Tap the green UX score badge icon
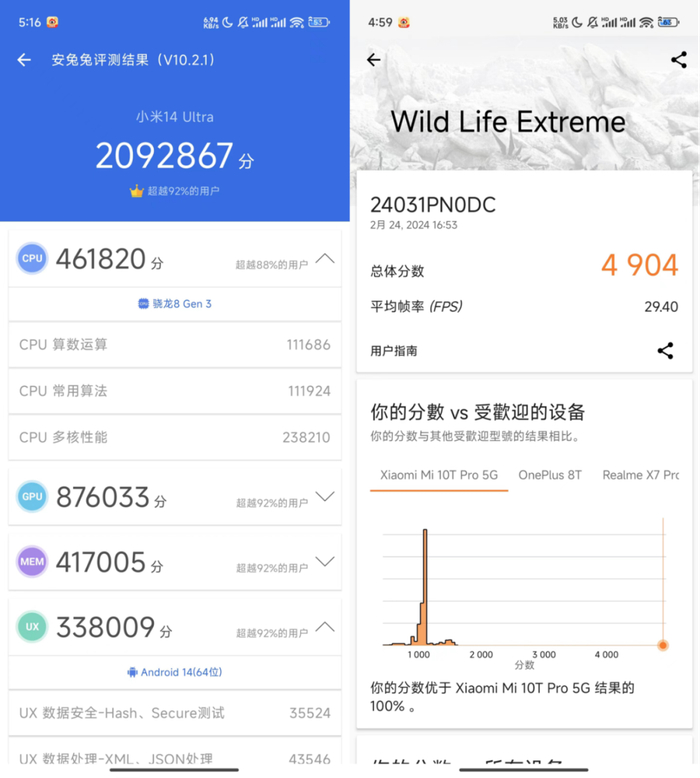 [32, 627]
